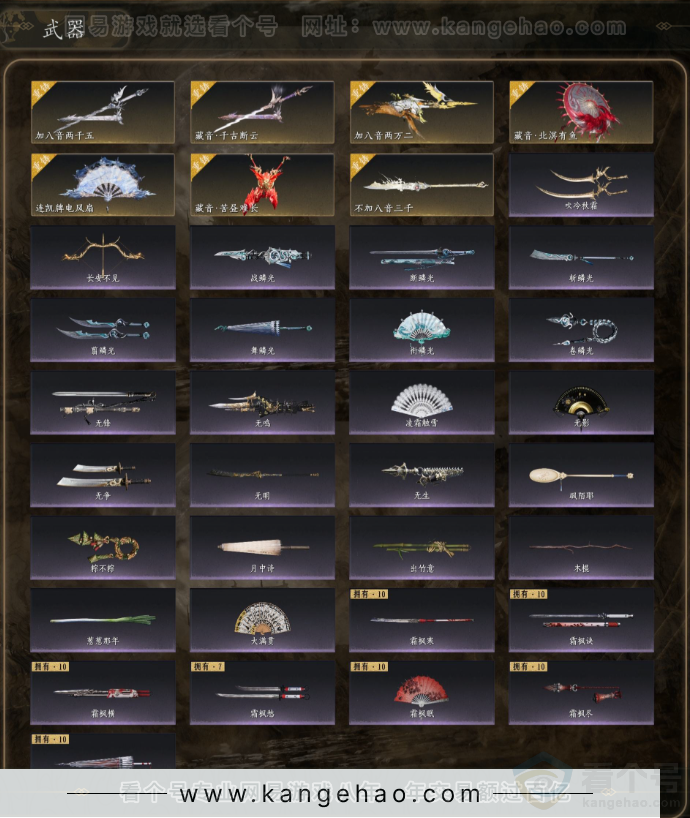Select the 藏音·北溟有鱼 red umbrella weapon
This screenshot has height=818, width=690.
click(x=581, y=112)
